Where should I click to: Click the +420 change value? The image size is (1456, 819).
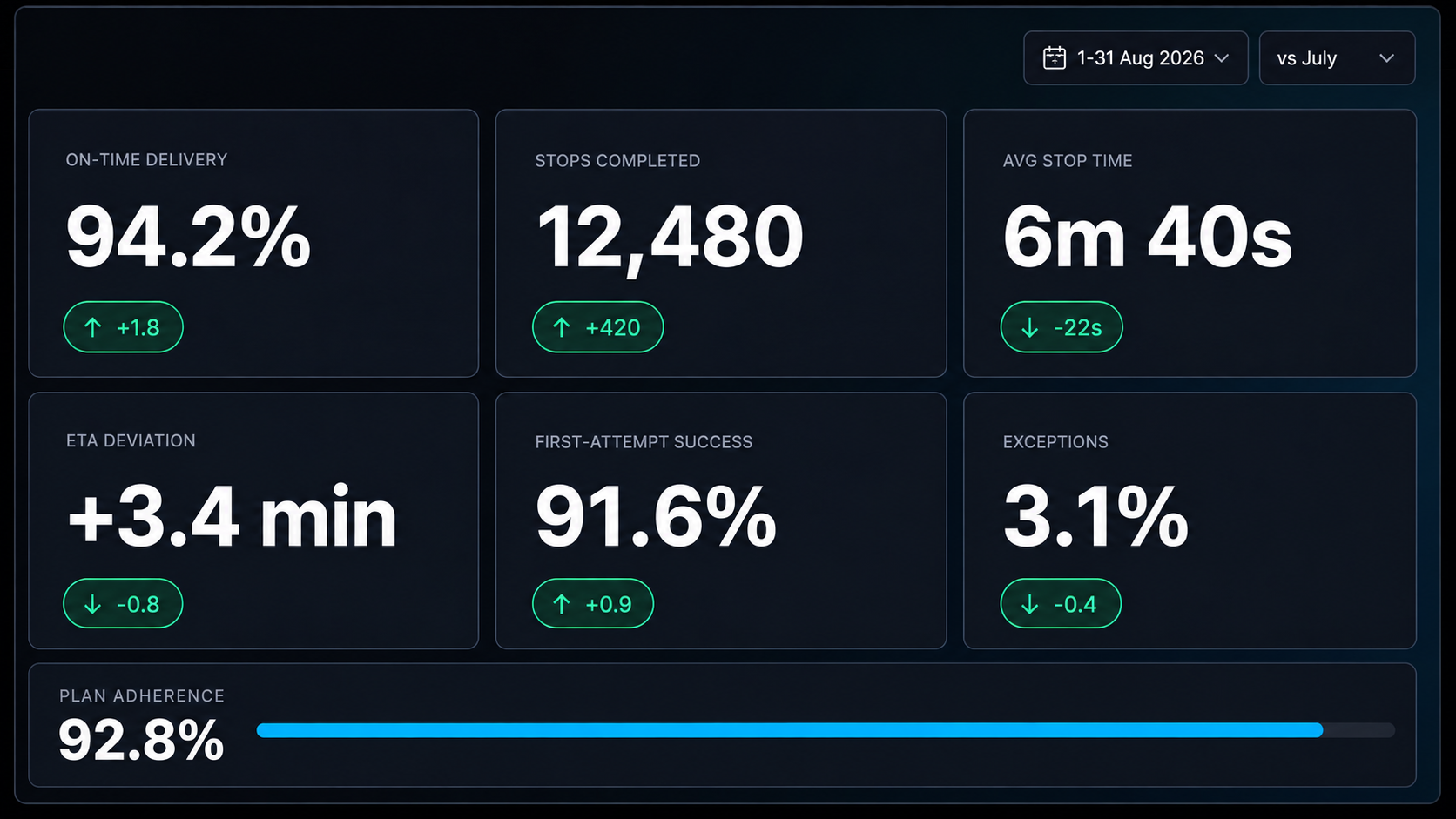pos(613,327)
